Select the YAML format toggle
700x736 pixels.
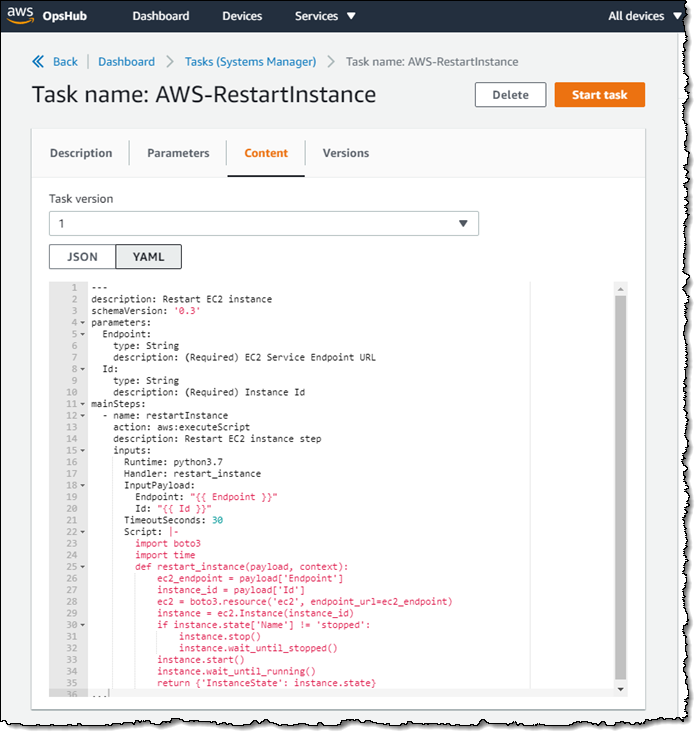pyautogui.click(x=148, y=257)
